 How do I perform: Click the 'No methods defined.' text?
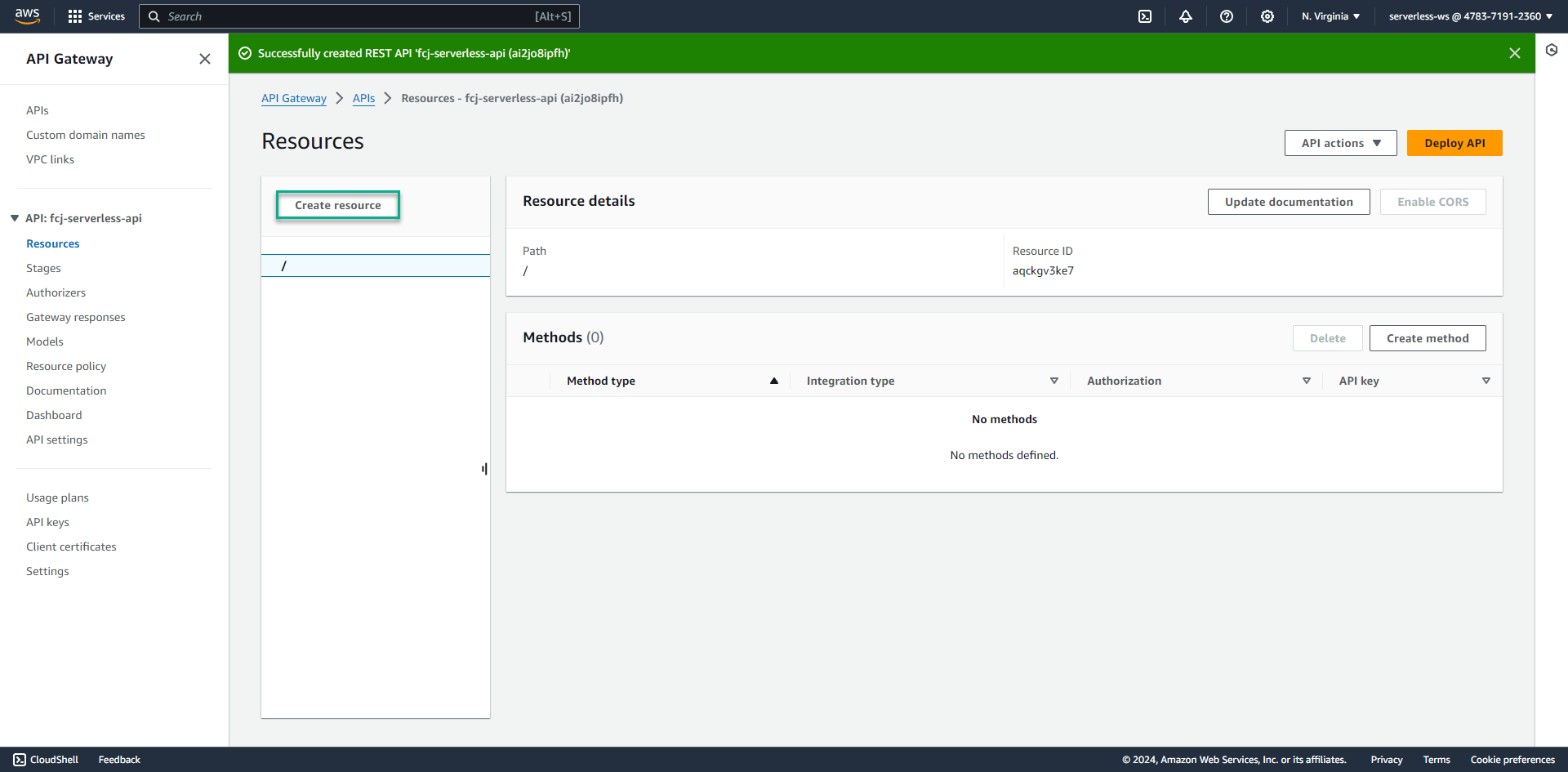point(1004,455)
